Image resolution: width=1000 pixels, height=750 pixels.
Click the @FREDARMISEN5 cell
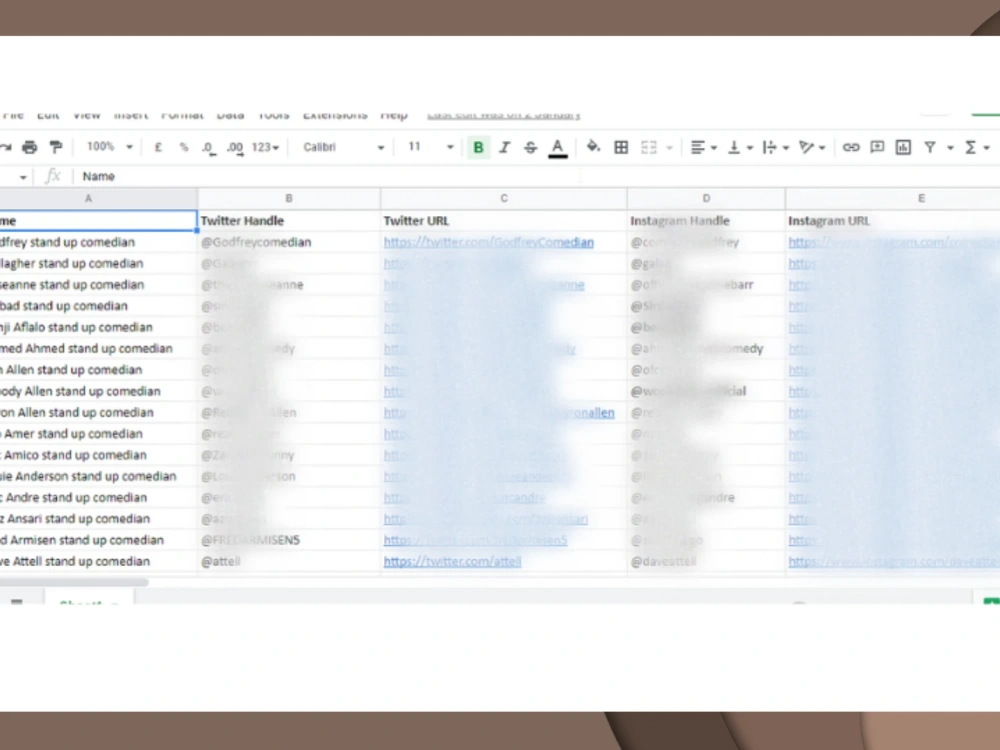(x=289, y=540)
